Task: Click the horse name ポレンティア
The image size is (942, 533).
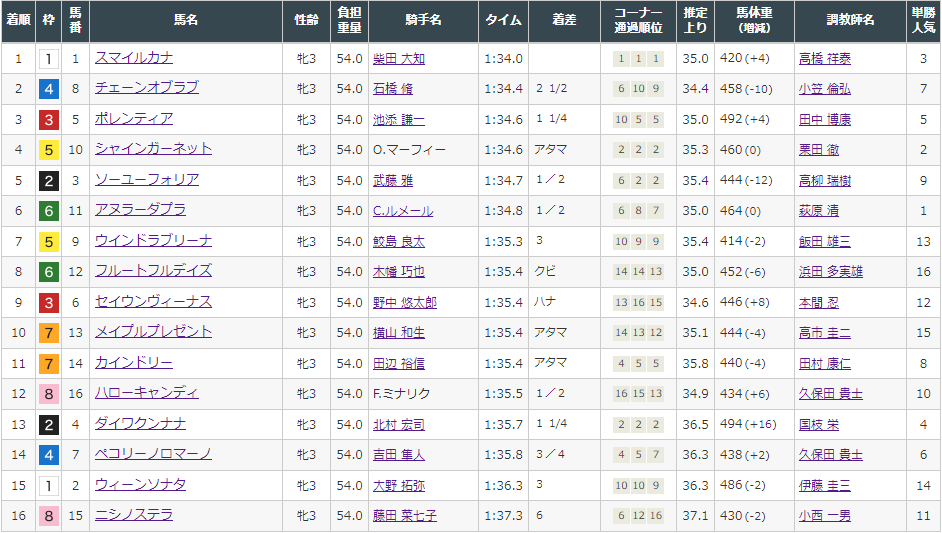Action: pyautogui.click(x=134, y=118)
